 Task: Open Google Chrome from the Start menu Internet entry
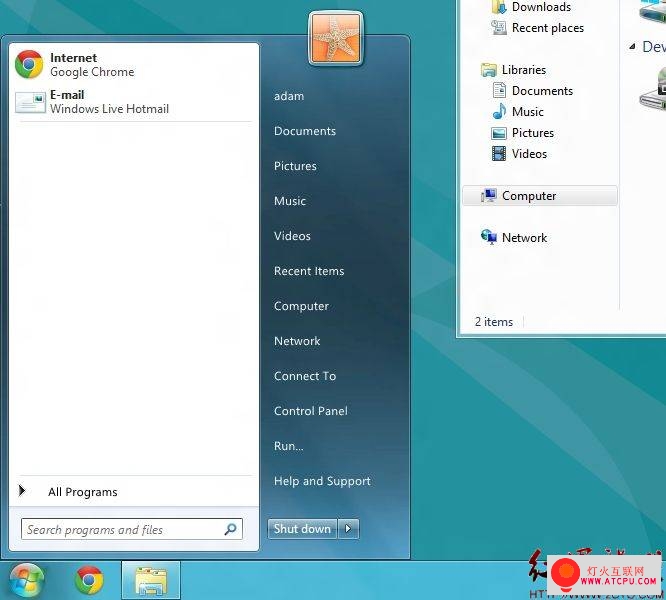tap(133, 65)
